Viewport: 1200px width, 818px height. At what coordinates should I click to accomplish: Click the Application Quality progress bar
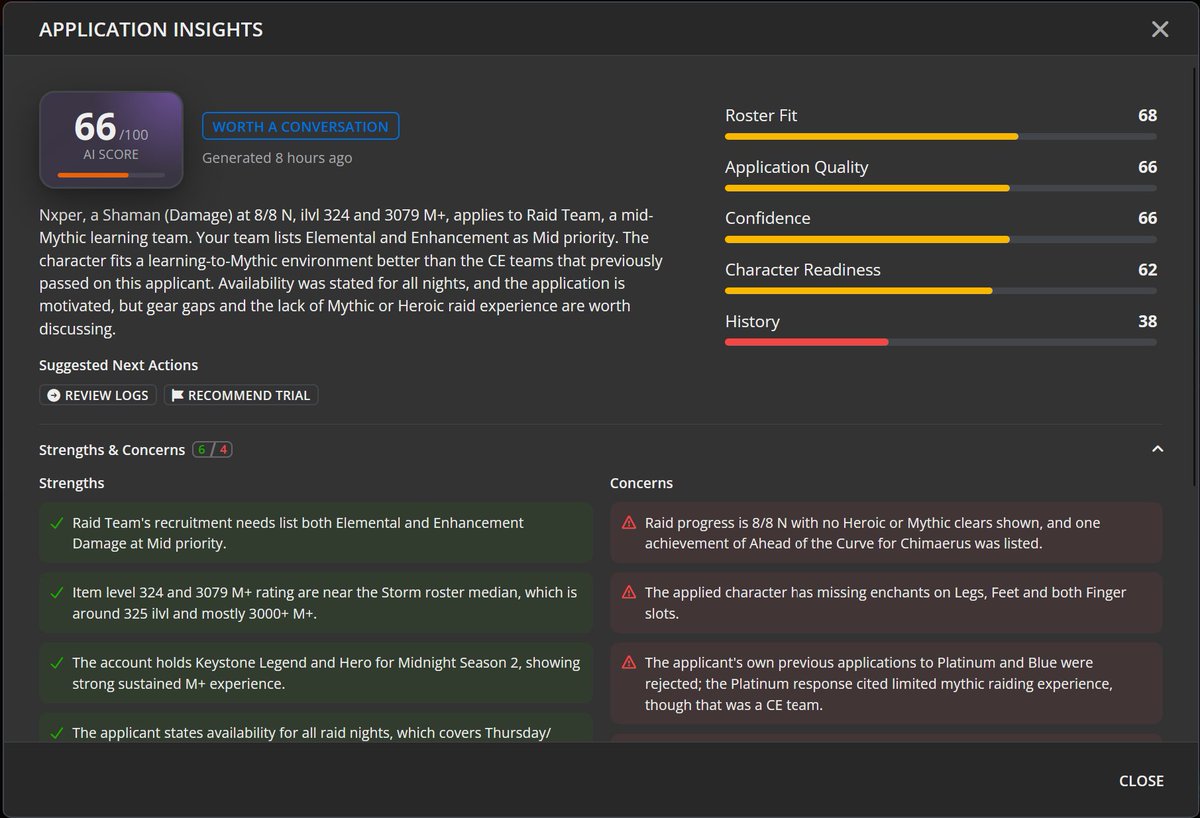(941, 188)
